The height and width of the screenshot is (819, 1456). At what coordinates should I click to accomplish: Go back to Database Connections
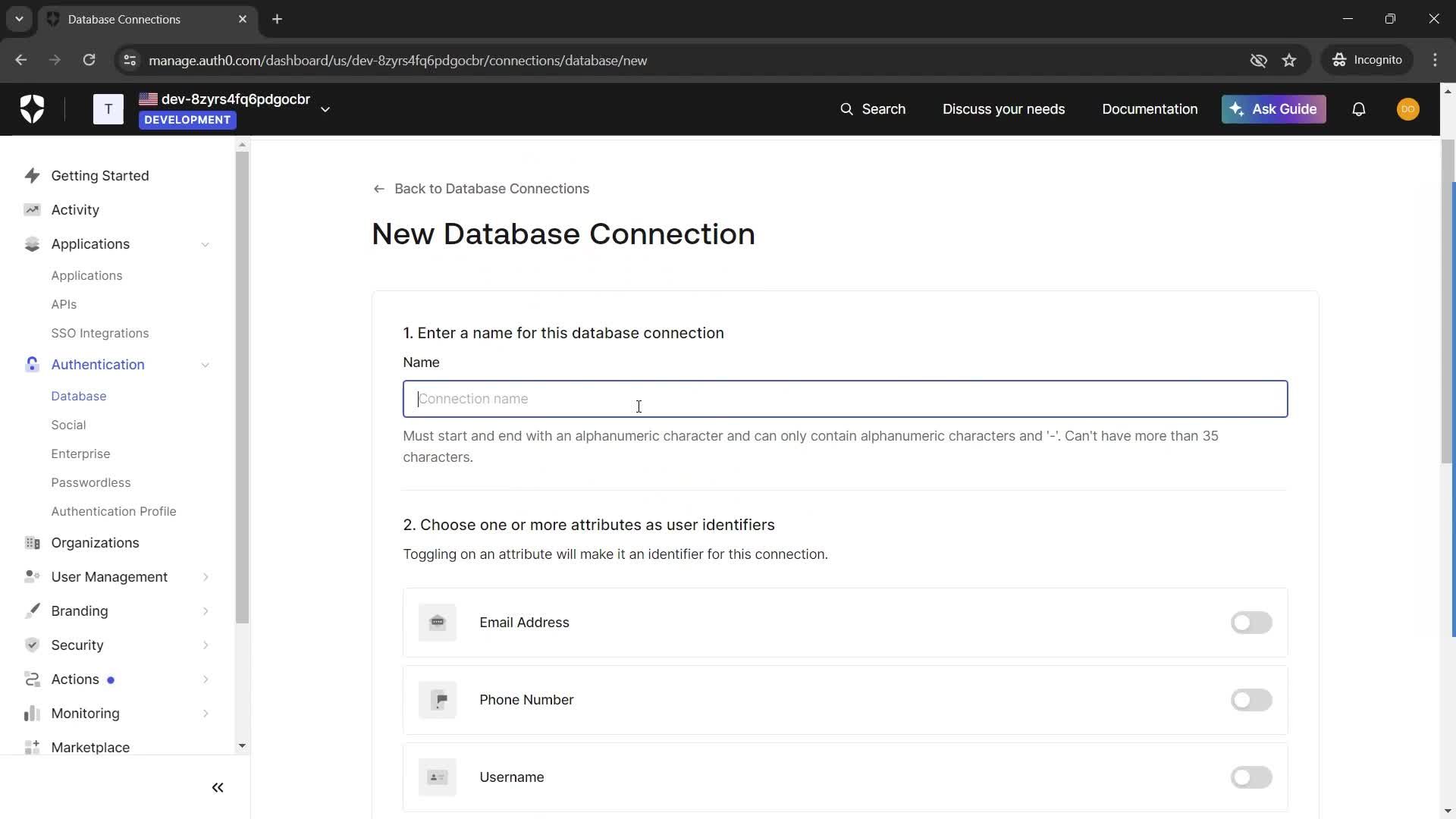(482, 189)
